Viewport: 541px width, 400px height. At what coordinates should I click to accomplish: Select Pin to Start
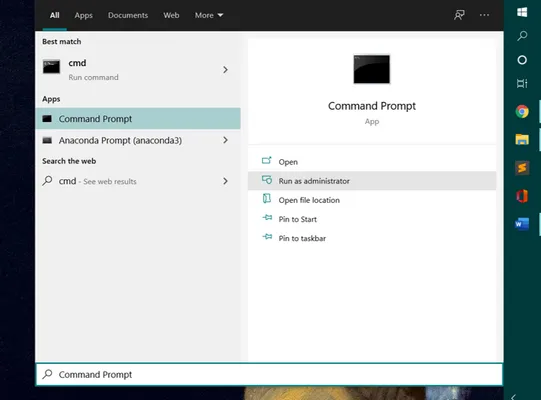(x=372, y=219)
